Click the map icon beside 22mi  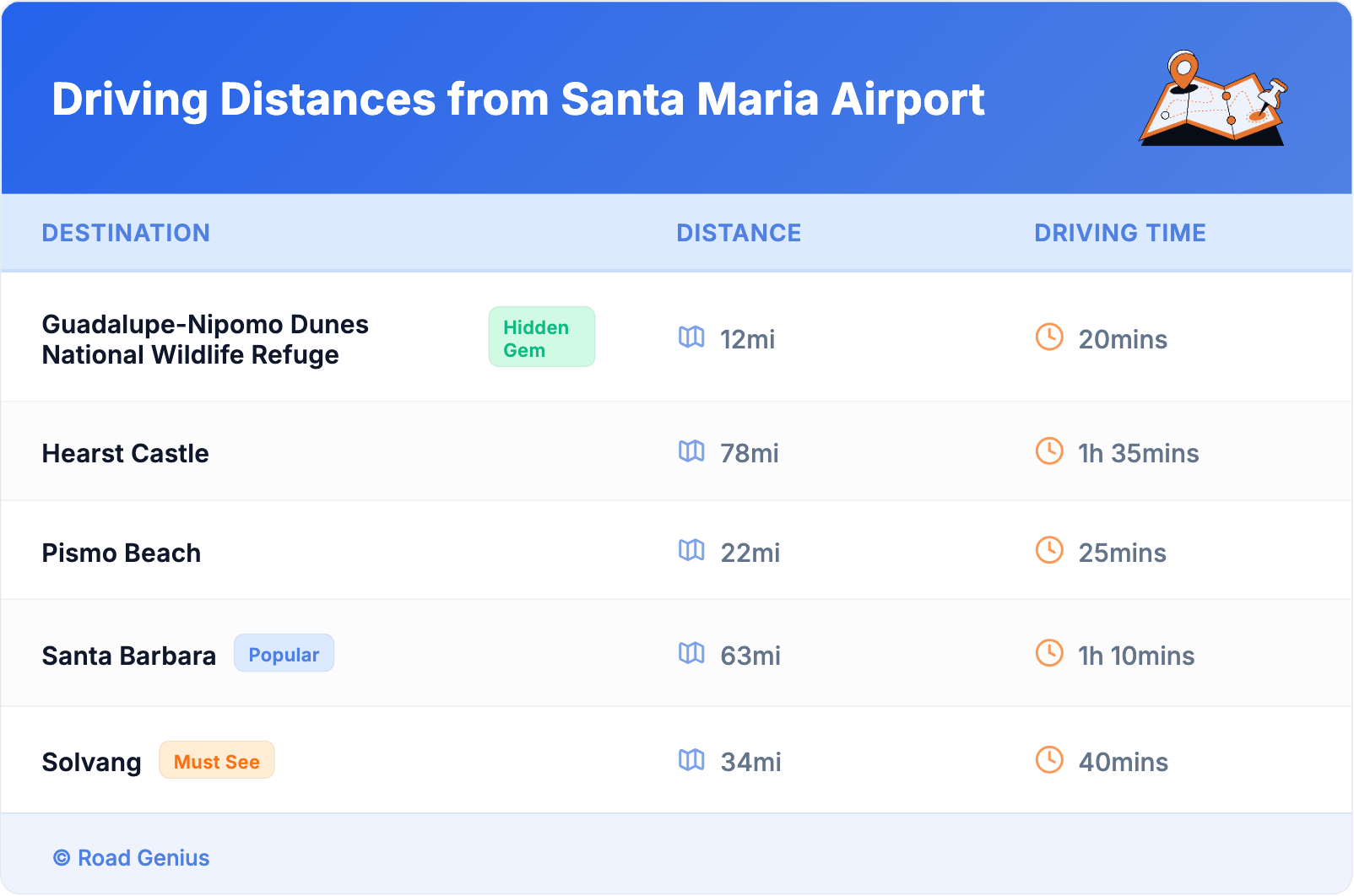691,551
